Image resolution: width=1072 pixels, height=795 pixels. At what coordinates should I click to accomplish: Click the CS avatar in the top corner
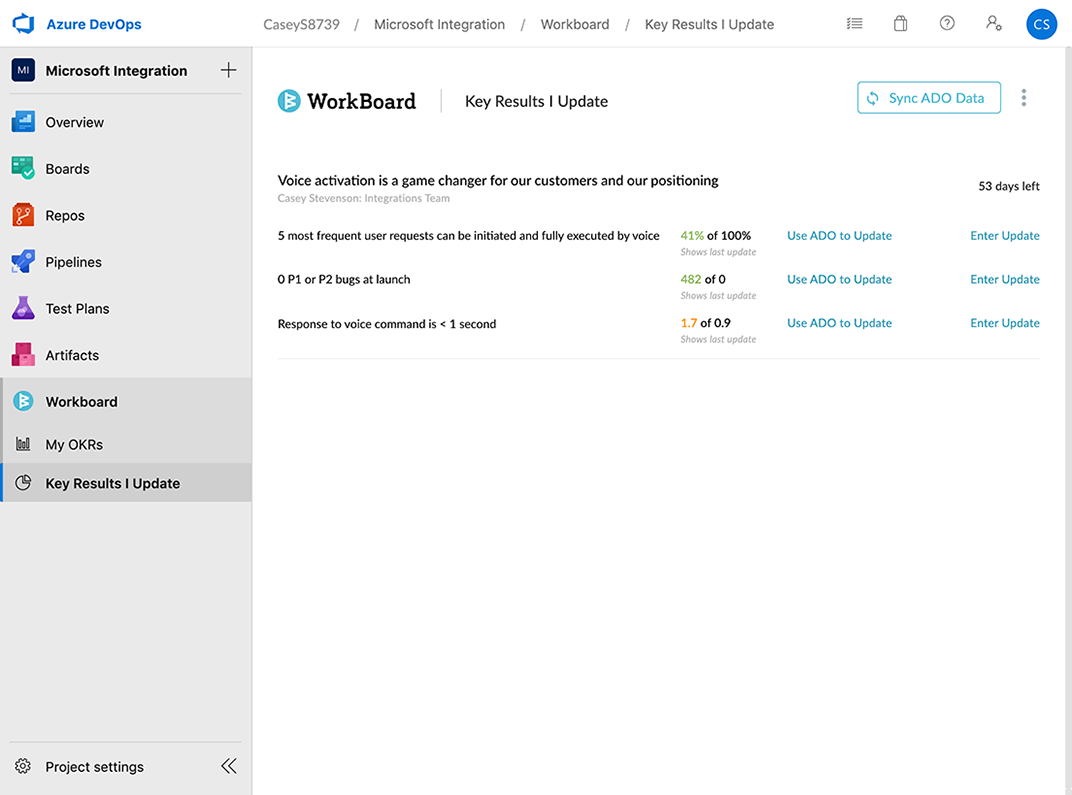1042,23
